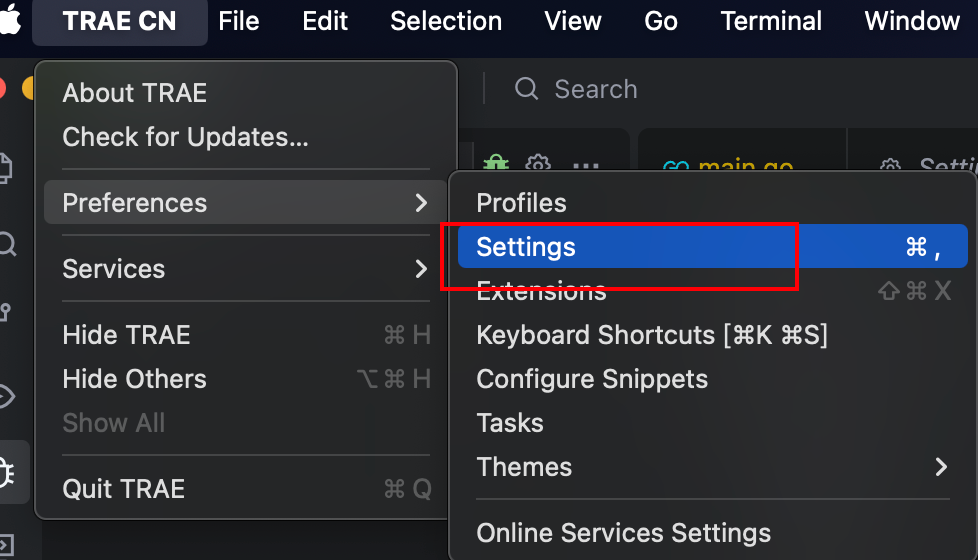
Task: Expand the Preferences submenu arrow
Action: click(420, 203)
